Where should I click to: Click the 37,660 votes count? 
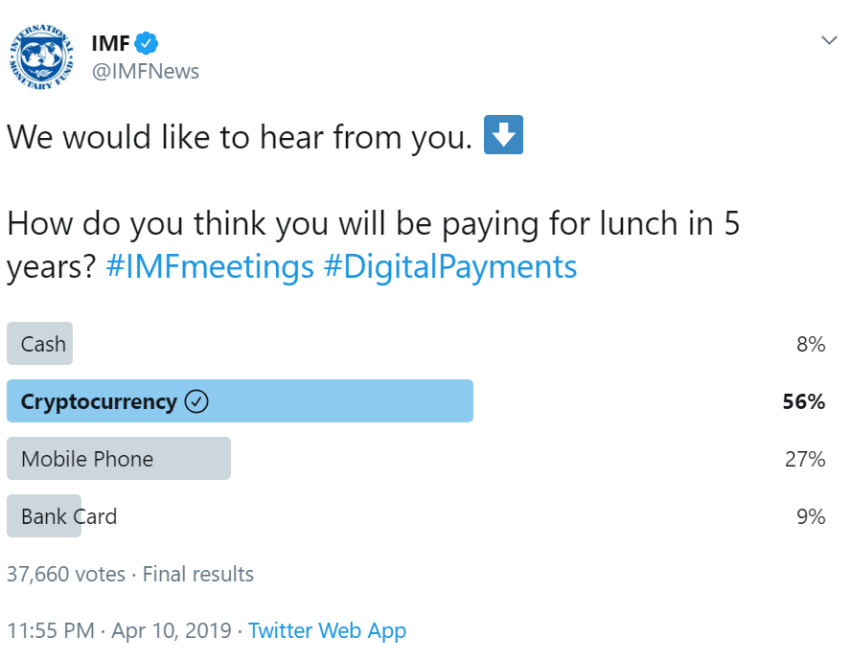66,574
